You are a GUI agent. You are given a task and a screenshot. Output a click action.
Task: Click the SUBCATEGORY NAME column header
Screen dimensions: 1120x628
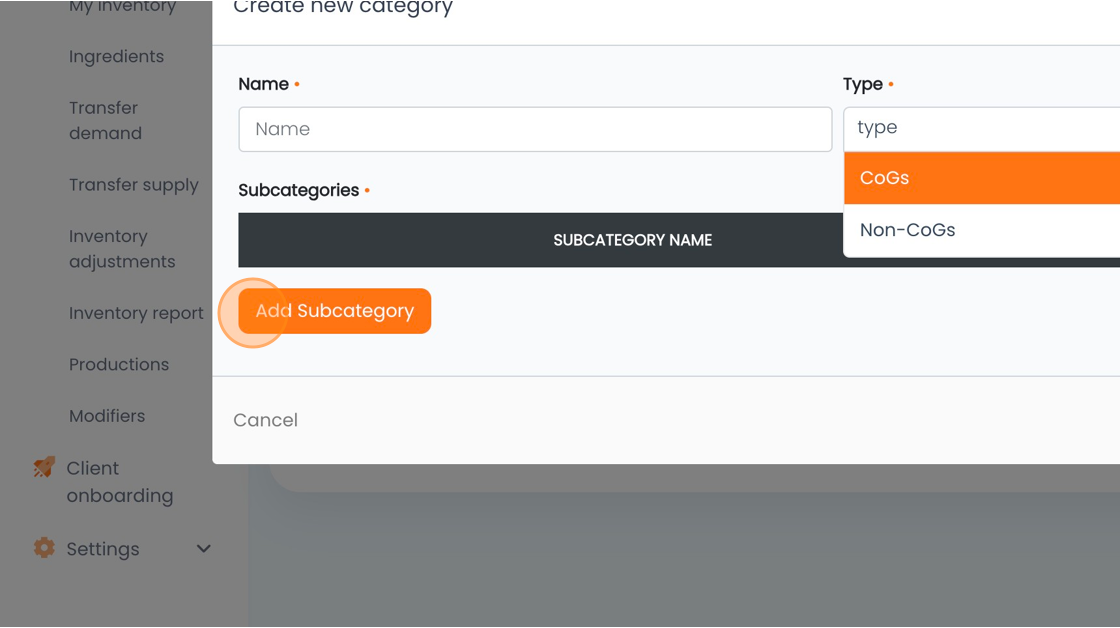click(x=633, y=240)
